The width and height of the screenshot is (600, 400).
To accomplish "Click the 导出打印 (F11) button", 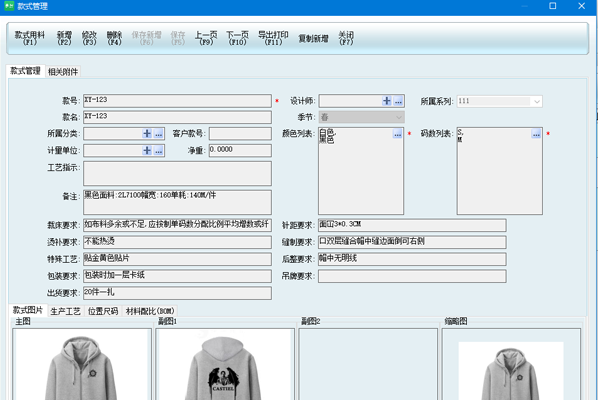I will 271,38.
